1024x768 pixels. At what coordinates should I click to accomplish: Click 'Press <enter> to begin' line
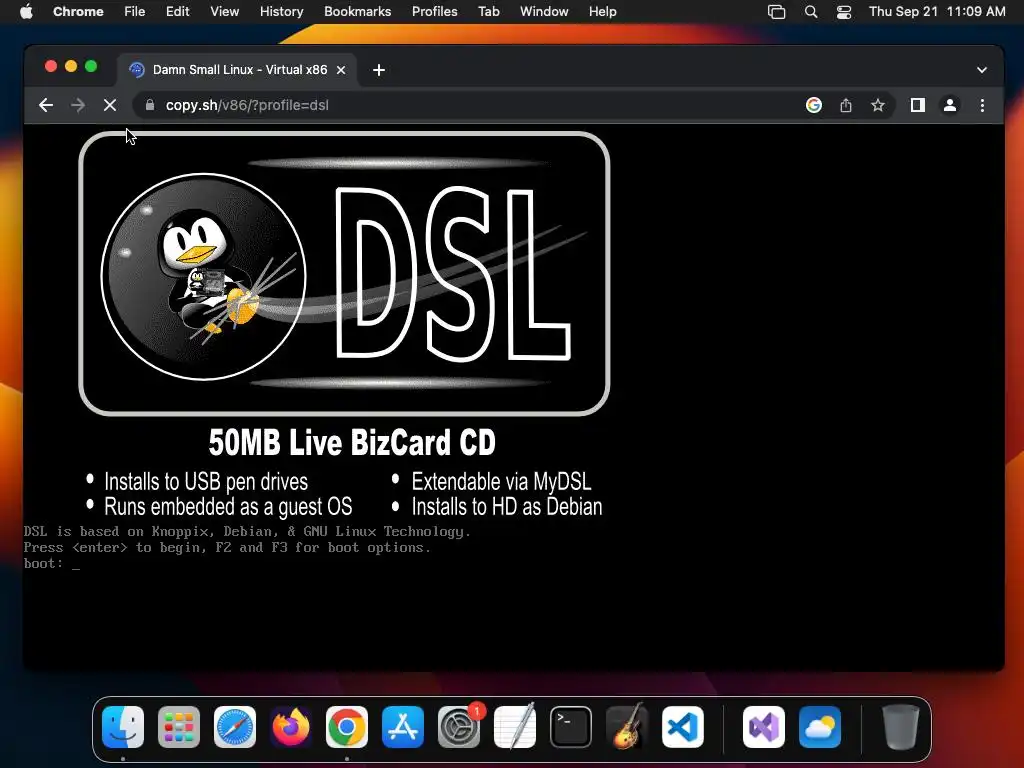(x=227, y=547)
